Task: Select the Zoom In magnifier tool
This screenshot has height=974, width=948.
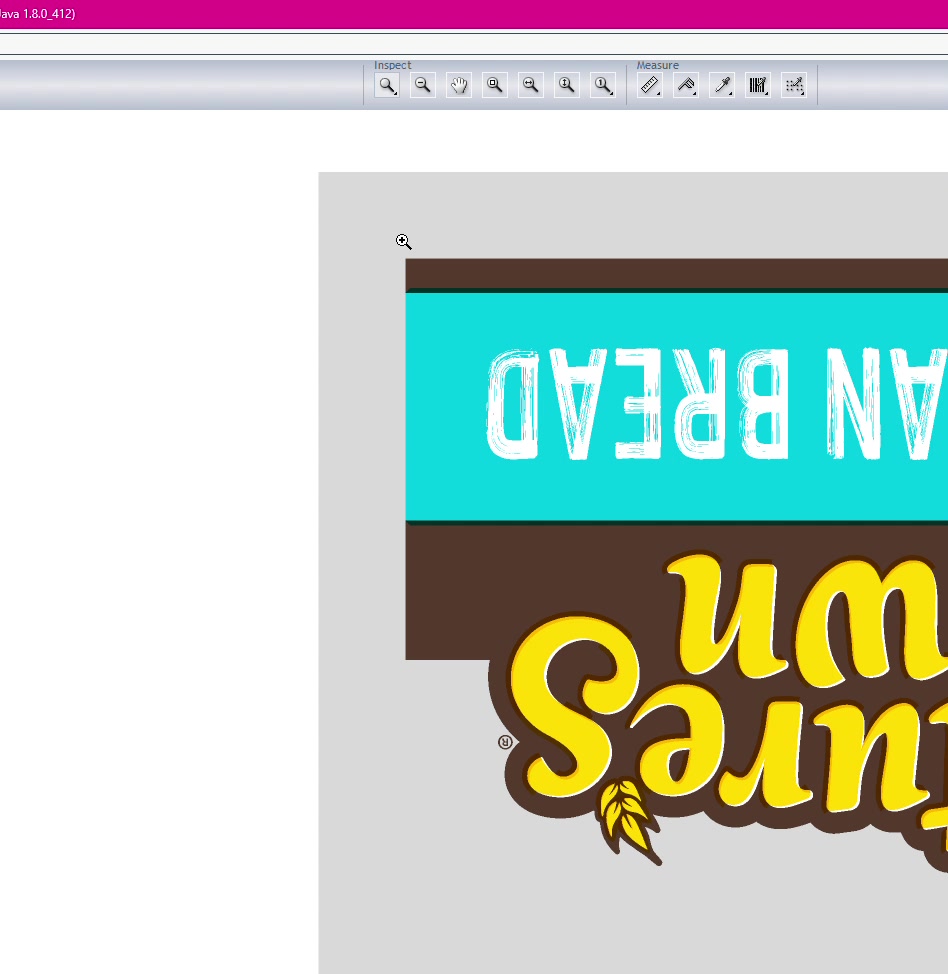Action: coord(386,86)
